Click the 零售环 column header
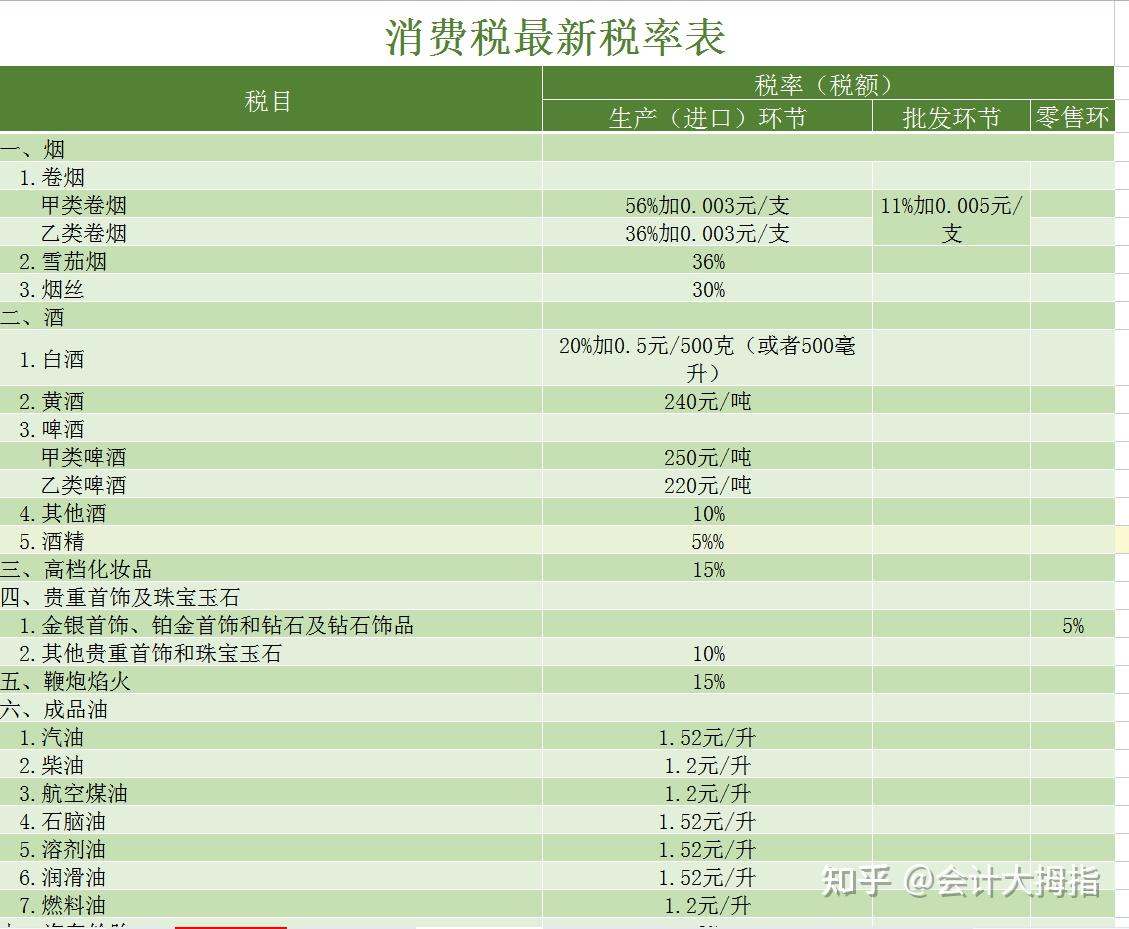 [x=1078, y=117]
